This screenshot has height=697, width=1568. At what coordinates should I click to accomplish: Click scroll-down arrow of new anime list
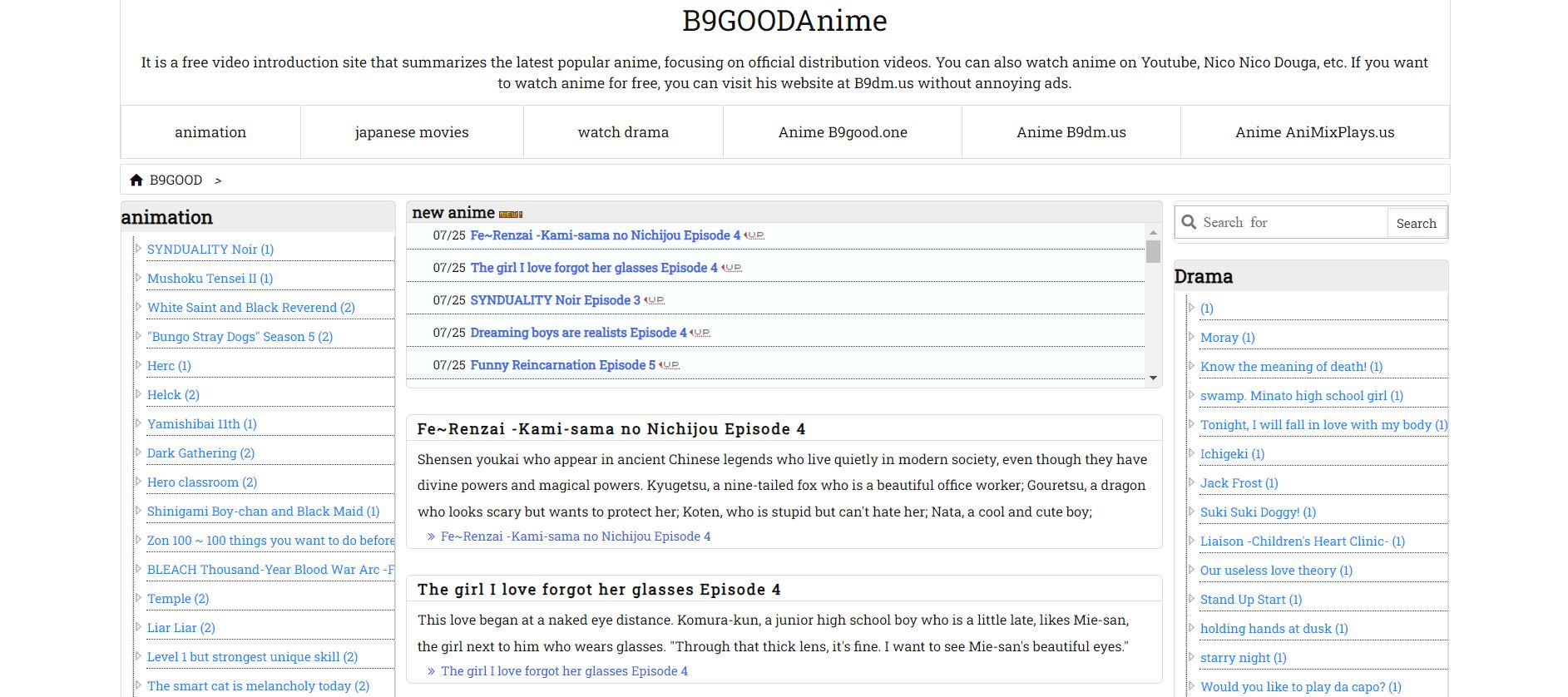(x=1153, y=378)
